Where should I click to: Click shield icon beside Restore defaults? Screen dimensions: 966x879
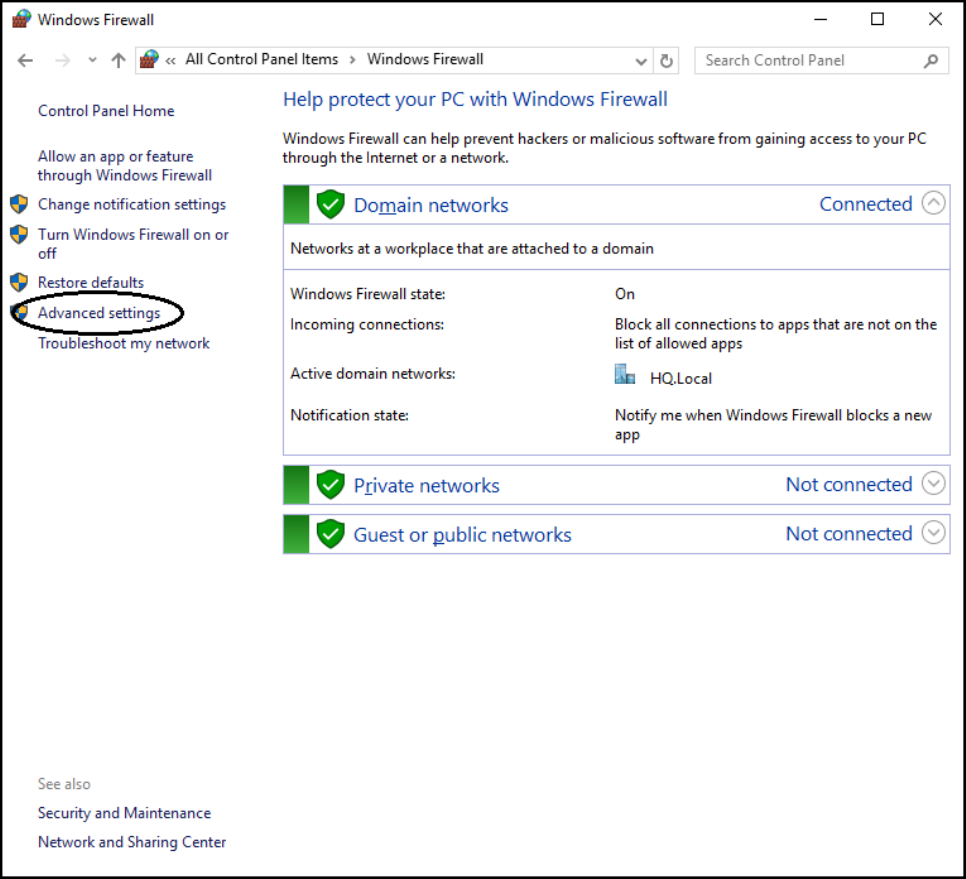point(19,282)
